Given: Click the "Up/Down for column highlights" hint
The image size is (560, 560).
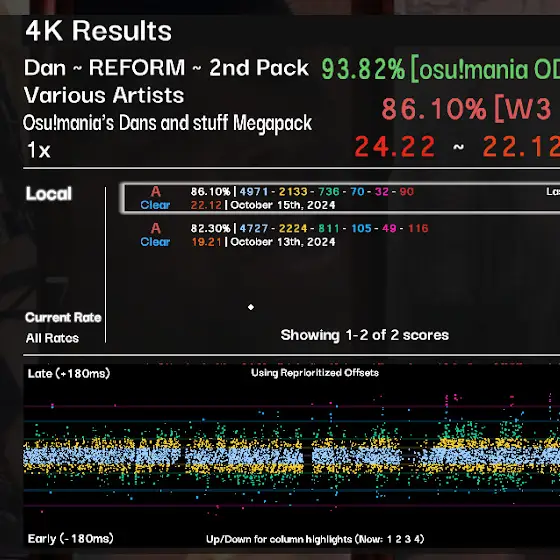Looking at the screenshot, I should [x=315, y=539].
